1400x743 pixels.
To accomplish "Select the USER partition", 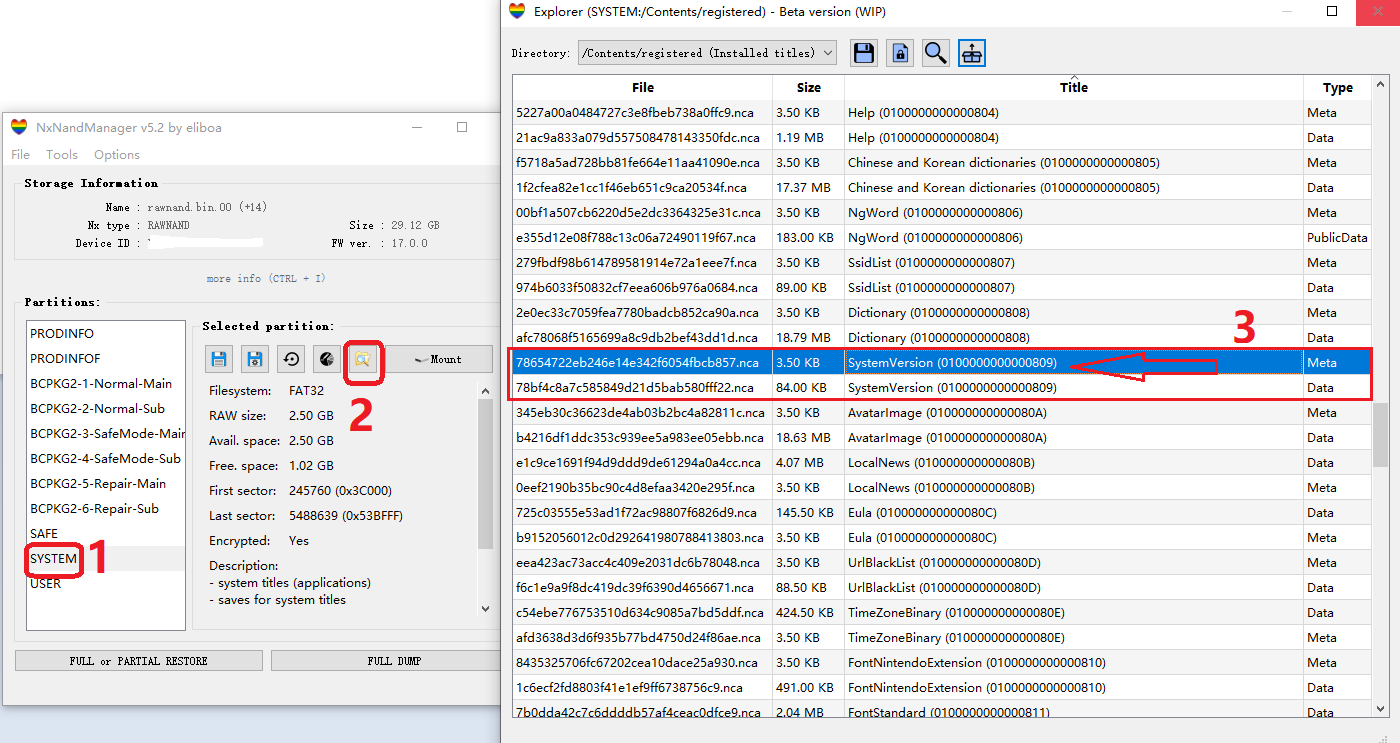I will tap(106, 583).
